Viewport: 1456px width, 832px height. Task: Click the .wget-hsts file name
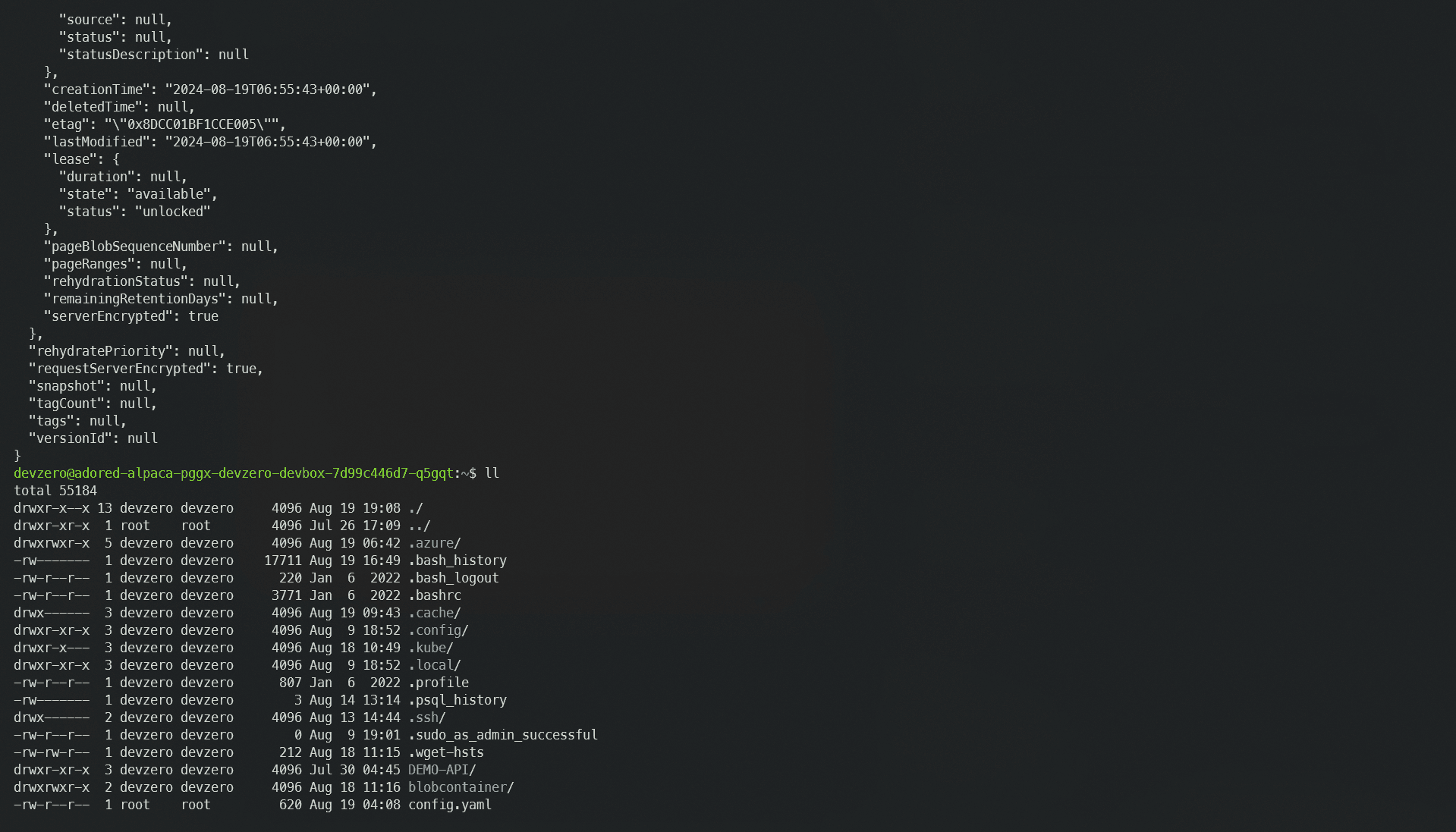click(x=445, y=752)
